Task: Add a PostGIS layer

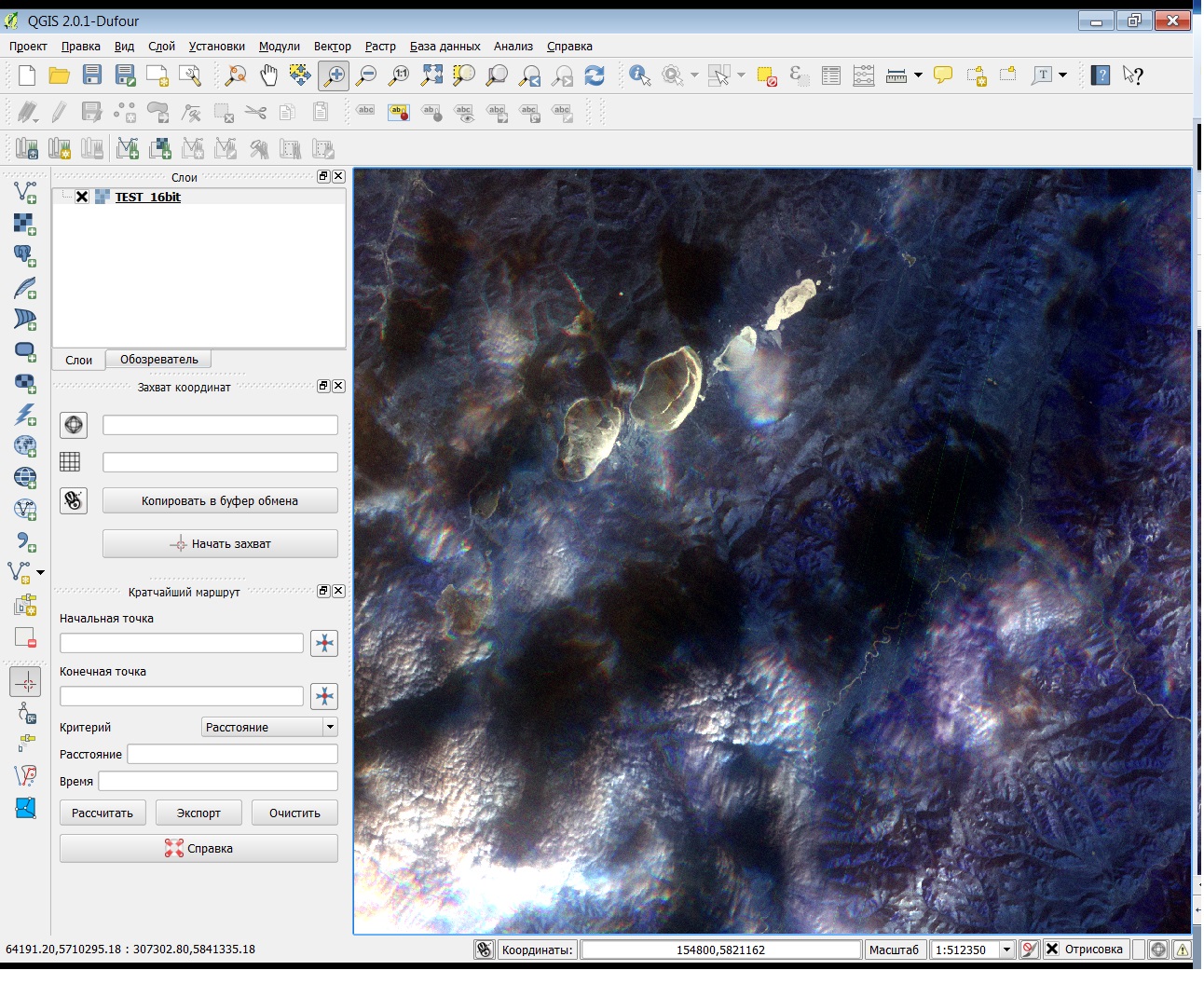Action: [x=23, y=256]
